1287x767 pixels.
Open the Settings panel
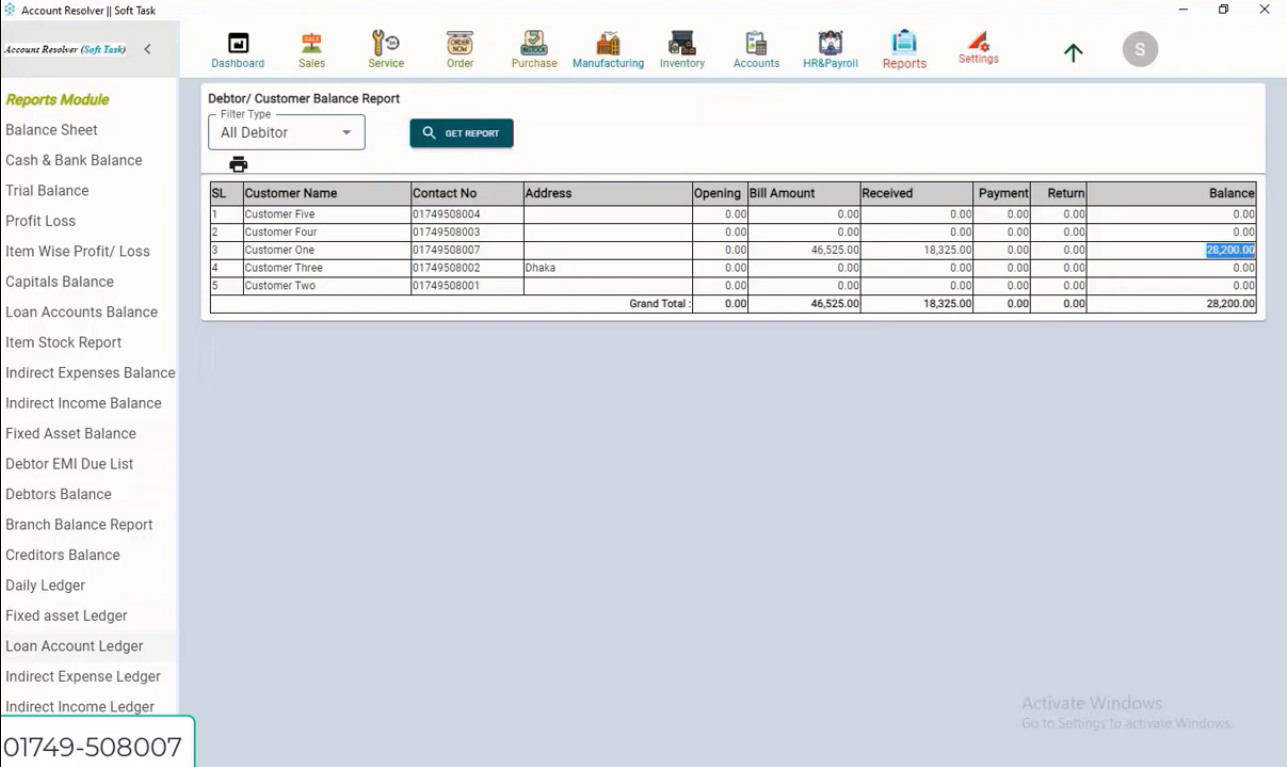(x=978, y=48)
